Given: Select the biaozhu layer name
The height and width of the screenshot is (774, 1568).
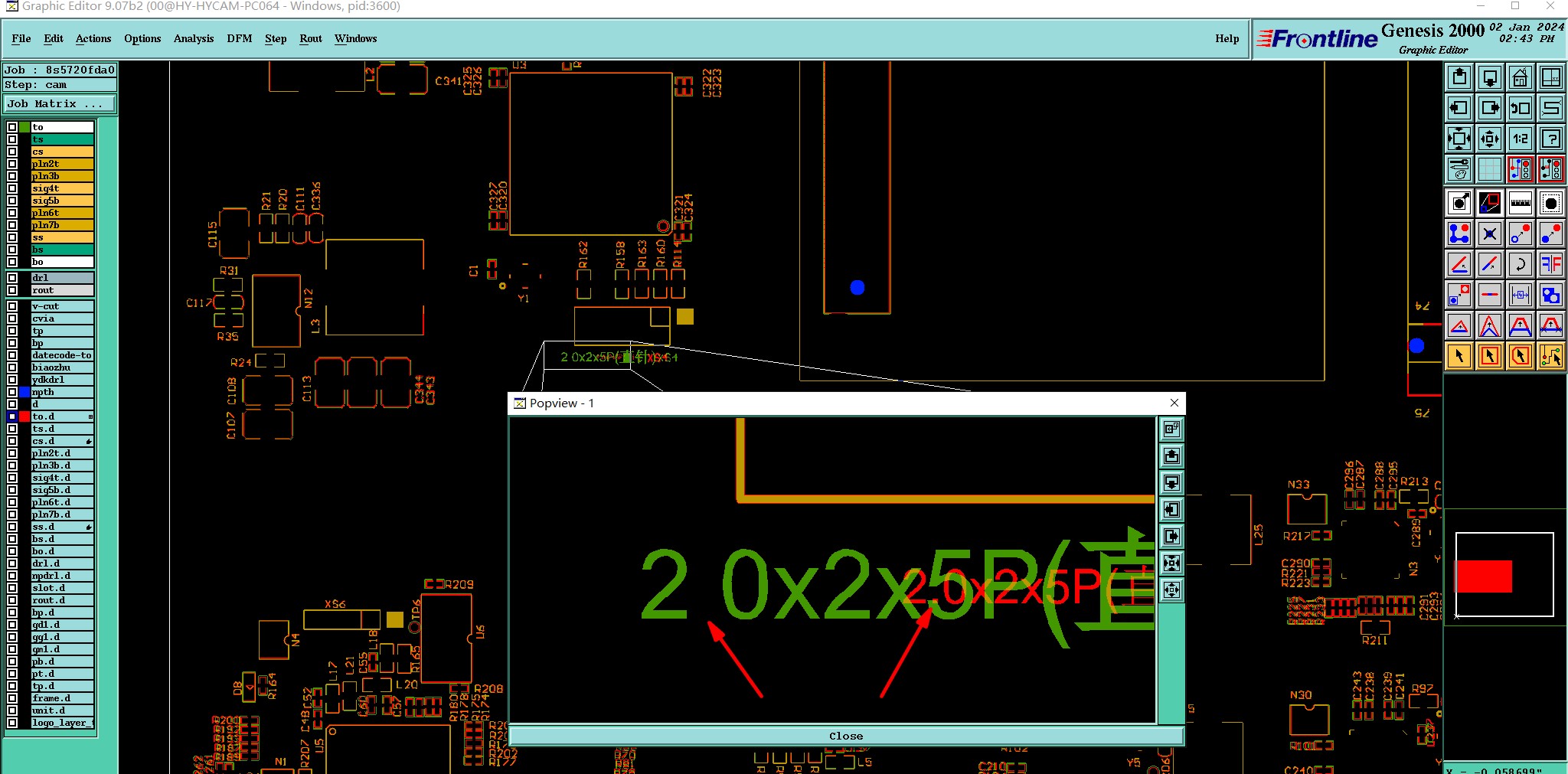Looking at the screenshot, I should click(x=62, y=367).
